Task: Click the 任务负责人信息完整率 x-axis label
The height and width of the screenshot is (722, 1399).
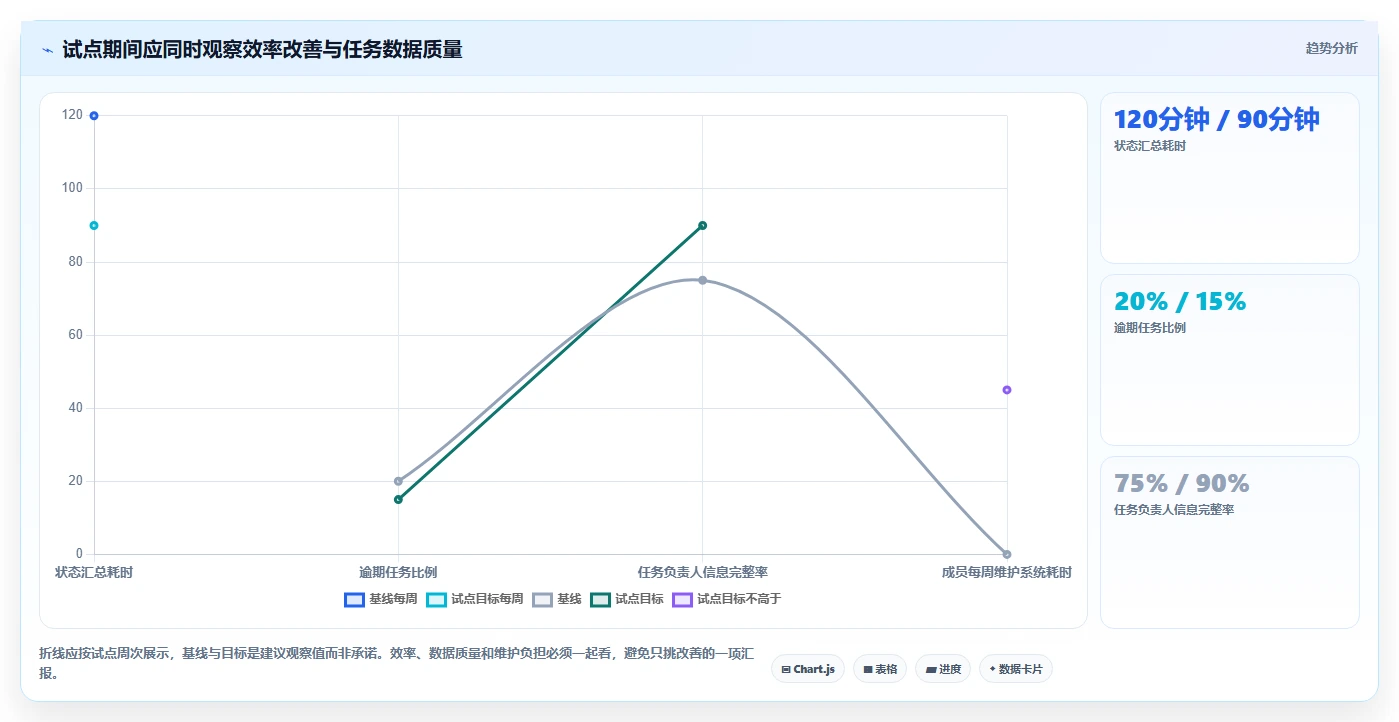Action: point(702,572)
